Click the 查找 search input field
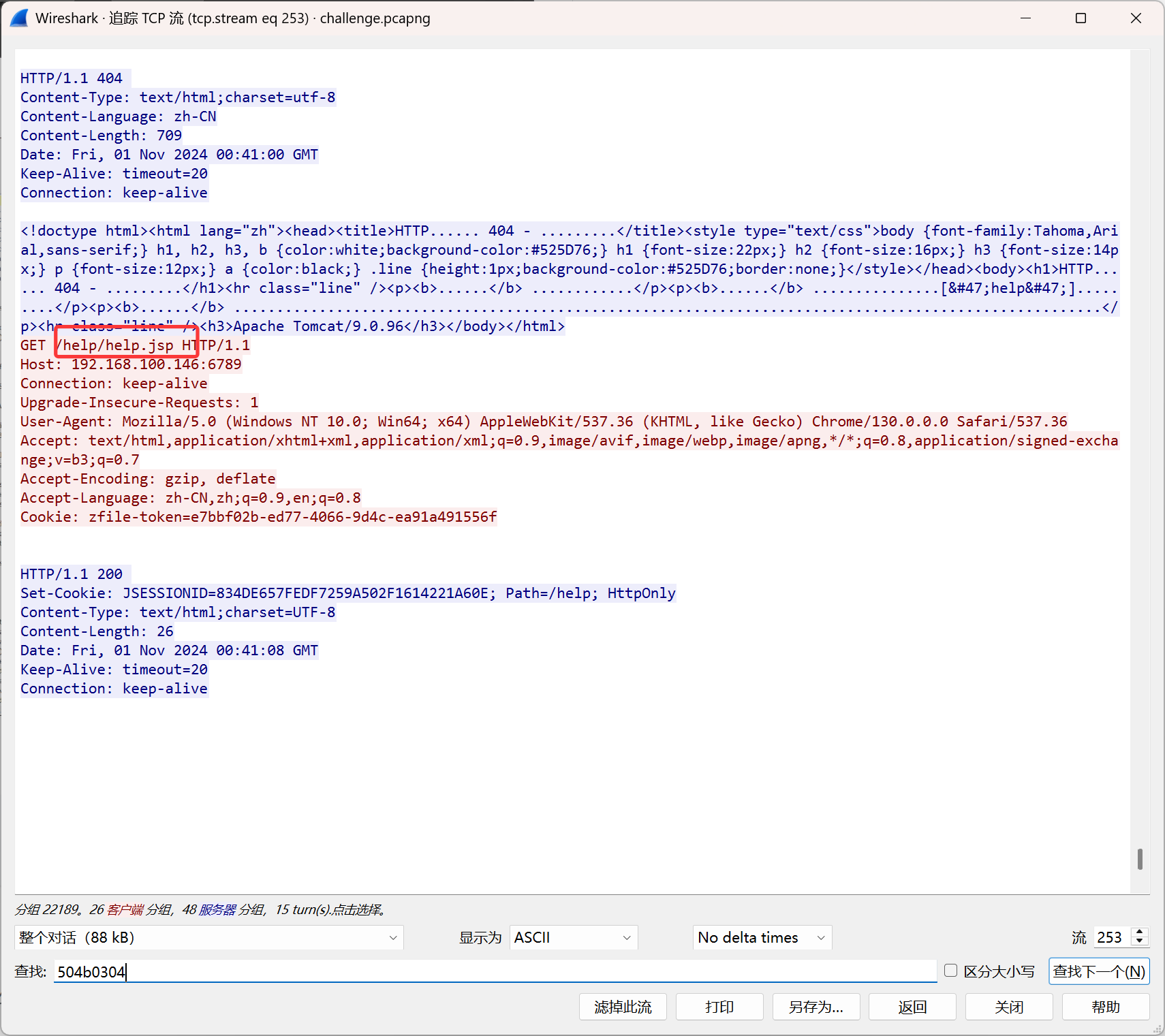The width and height of the screenshot is (1165, 1036). pyautogui.click(x=495, y=971)
